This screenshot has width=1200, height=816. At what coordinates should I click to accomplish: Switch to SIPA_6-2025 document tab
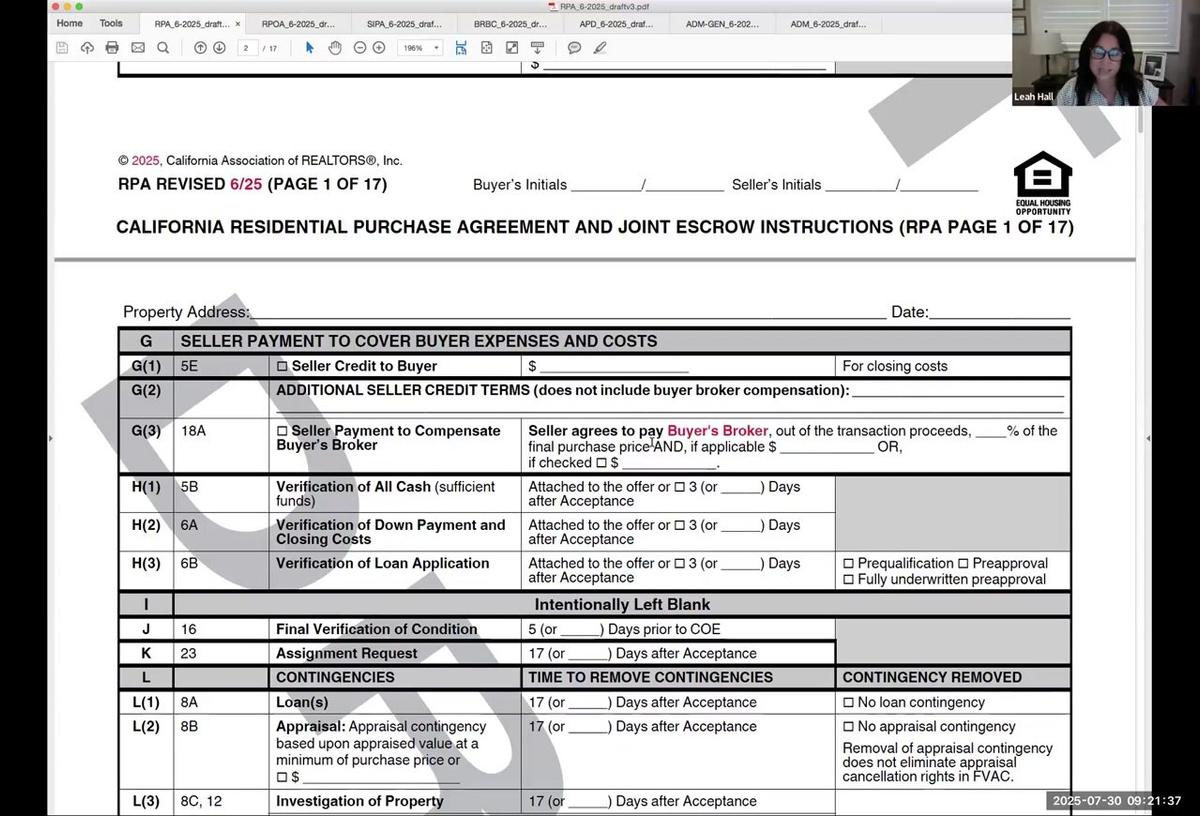pos(404,23)
